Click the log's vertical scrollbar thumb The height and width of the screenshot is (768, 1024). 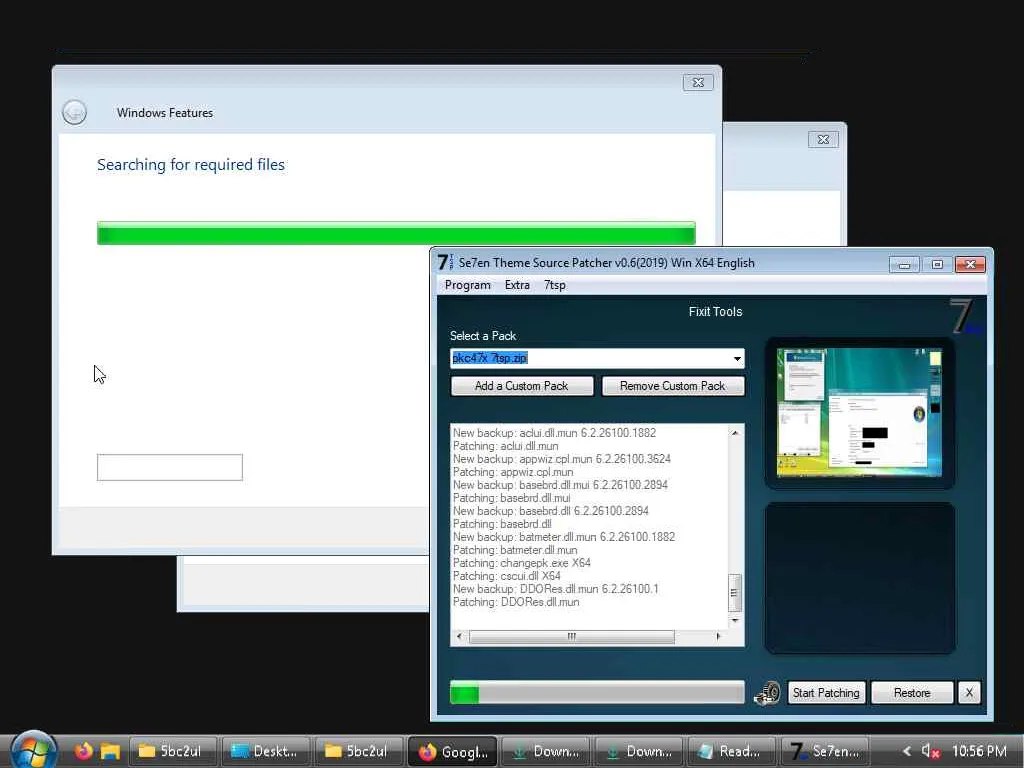point(735,593)
